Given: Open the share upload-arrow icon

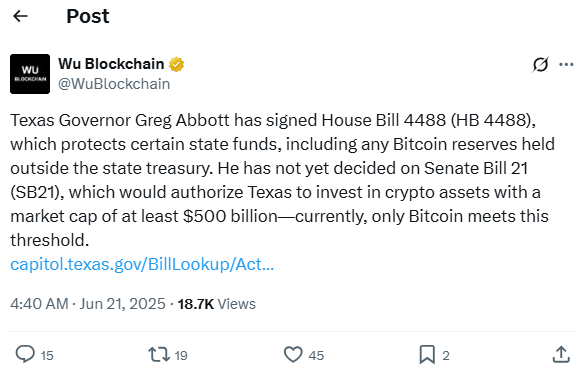Looking at the screenshot, I should coord(561,354).
